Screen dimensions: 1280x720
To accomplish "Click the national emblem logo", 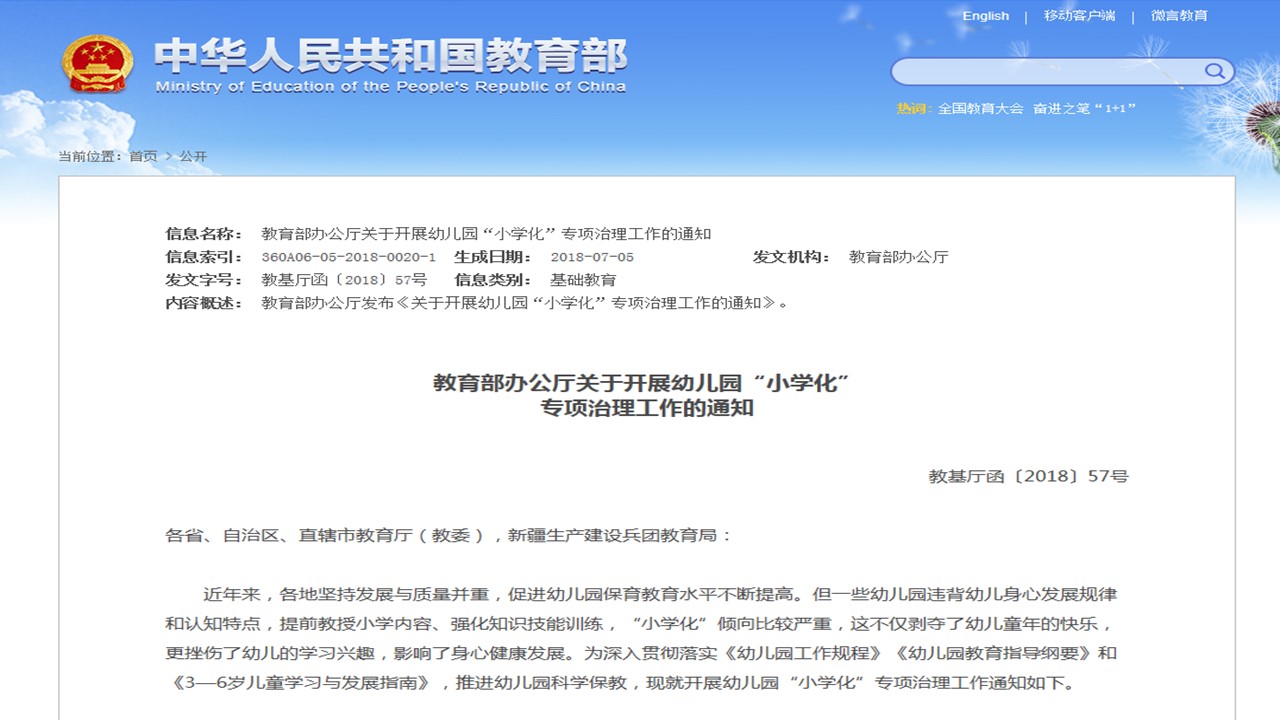I will 97,65.
